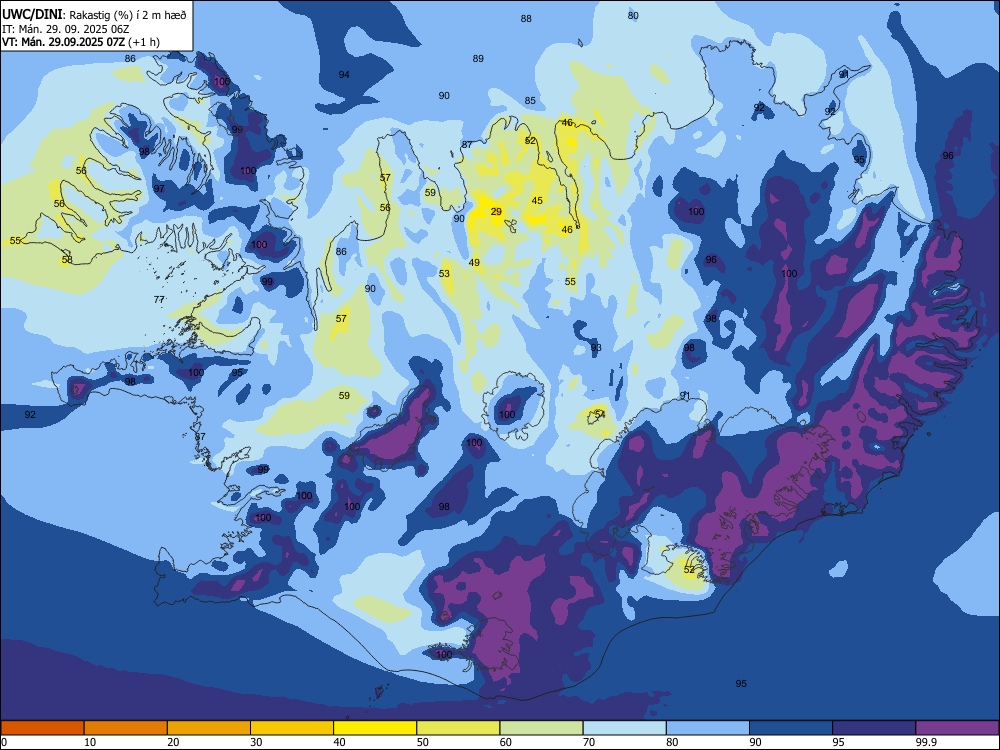1000x750 pixels.
Task: Click the light orange 20–30 legend swatch
Action: tap(209, 728)
